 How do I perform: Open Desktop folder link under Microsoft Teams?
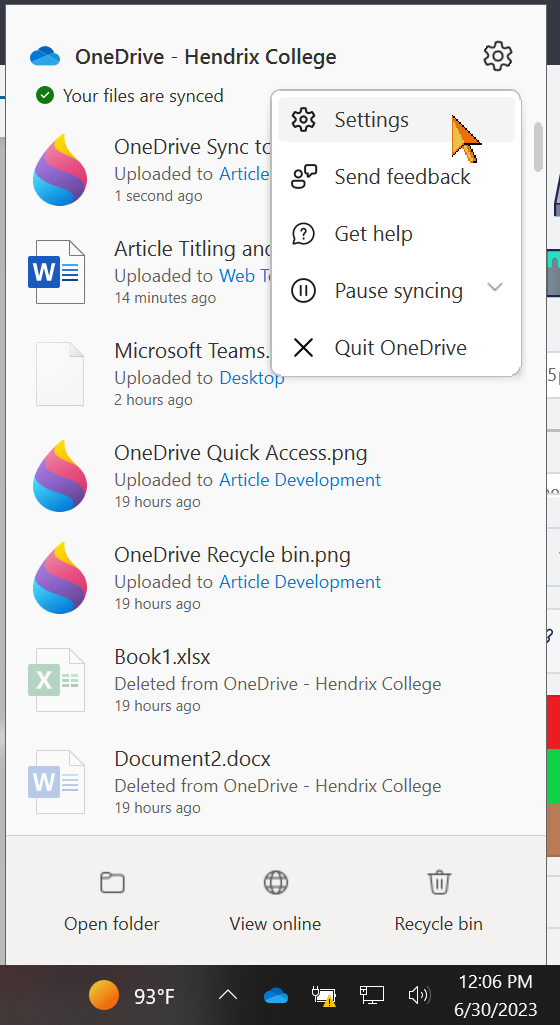pyautogui.click(x=252, y=378)
